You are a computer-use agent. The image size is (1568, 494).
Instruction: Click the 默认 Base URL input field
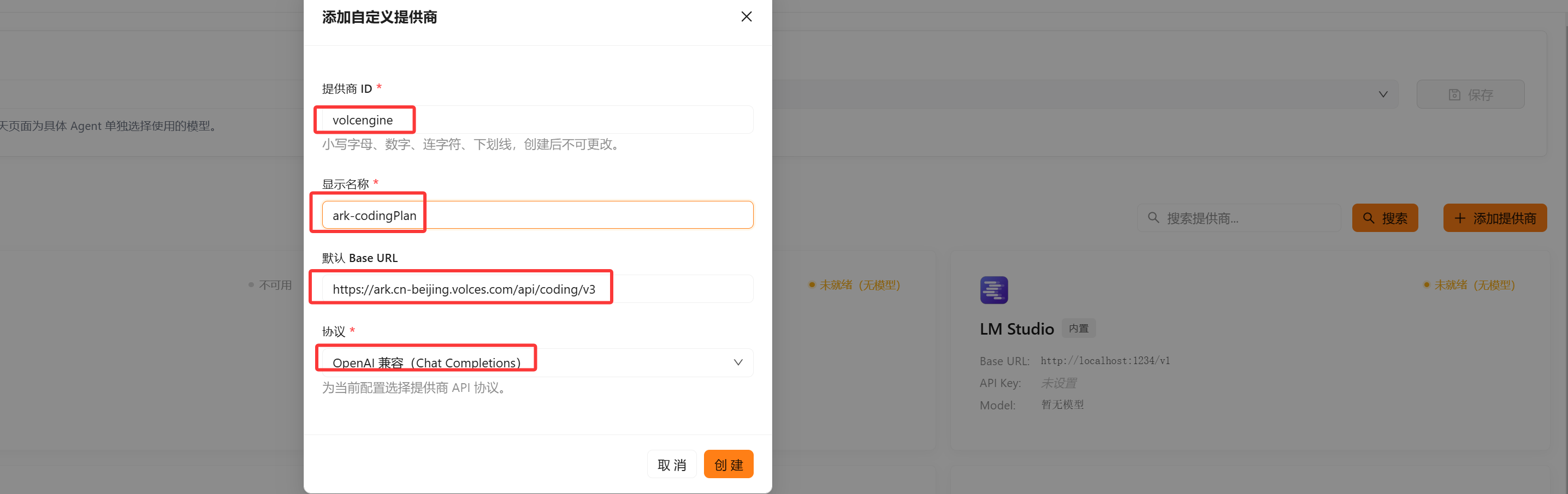pos(537,289)
